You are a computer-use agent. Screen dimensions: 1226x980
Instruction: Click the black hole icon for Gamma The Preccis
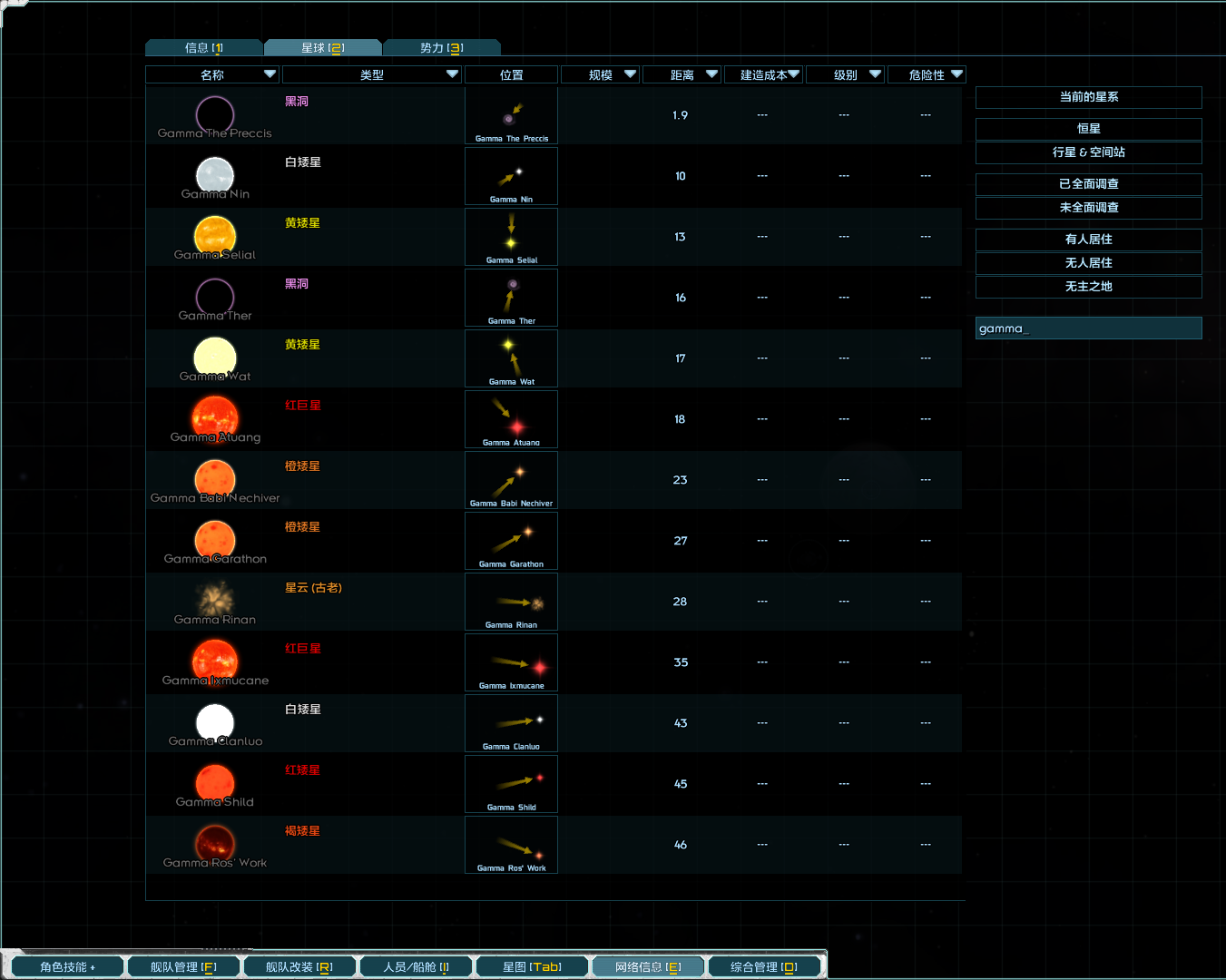(214, 115)
